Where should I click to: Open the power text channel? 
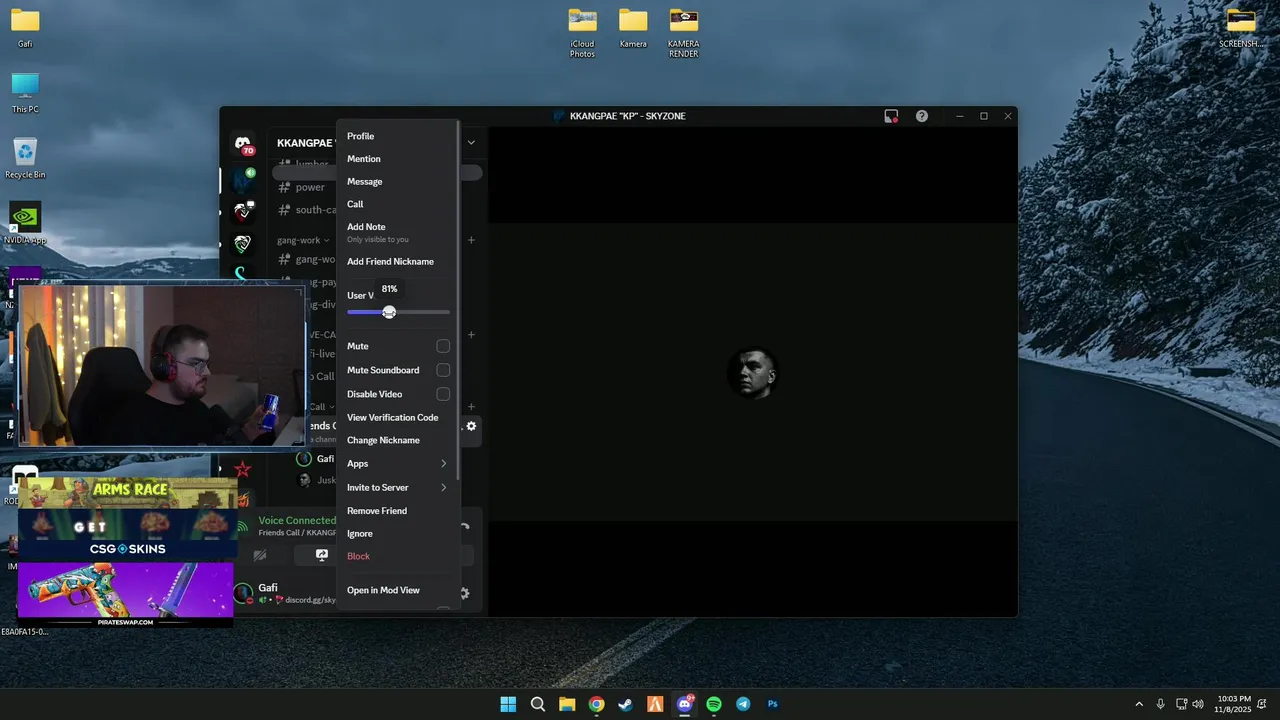coord(309,187)
